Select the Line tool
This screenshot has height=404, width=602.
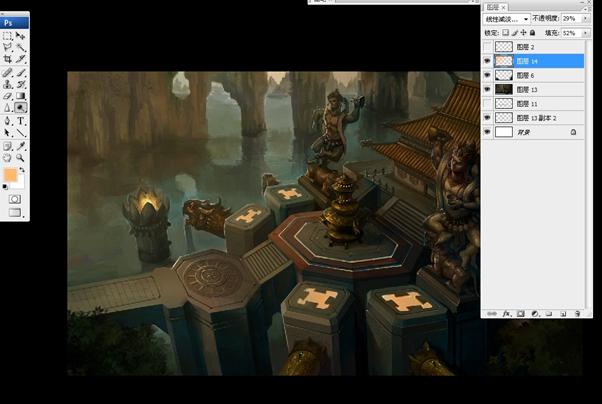pyautogui.click(x=20, y=133)
